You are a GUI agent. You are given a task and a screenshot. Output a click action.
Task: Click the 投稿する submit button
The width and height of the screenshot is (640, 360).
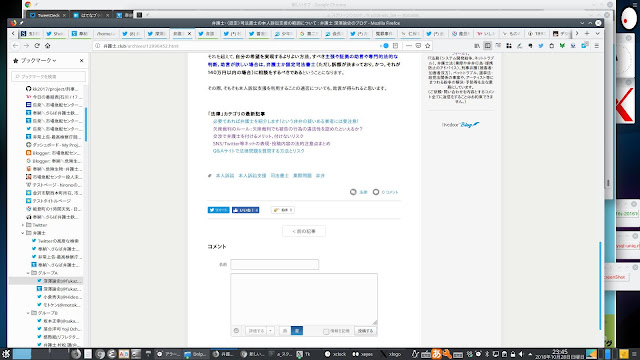pos(365,331)
